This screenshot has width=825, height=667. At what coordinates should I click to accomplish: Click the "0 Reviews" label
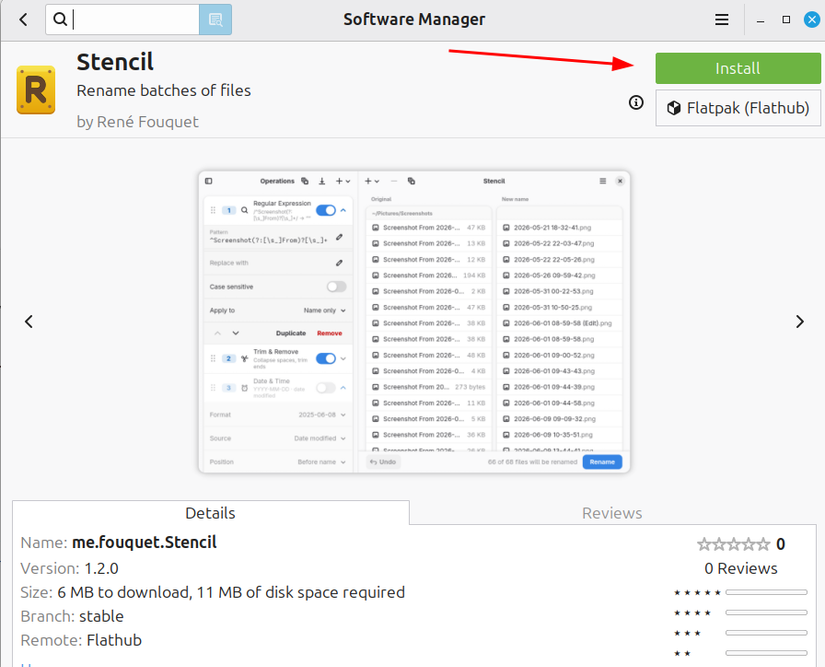point(741,569)
